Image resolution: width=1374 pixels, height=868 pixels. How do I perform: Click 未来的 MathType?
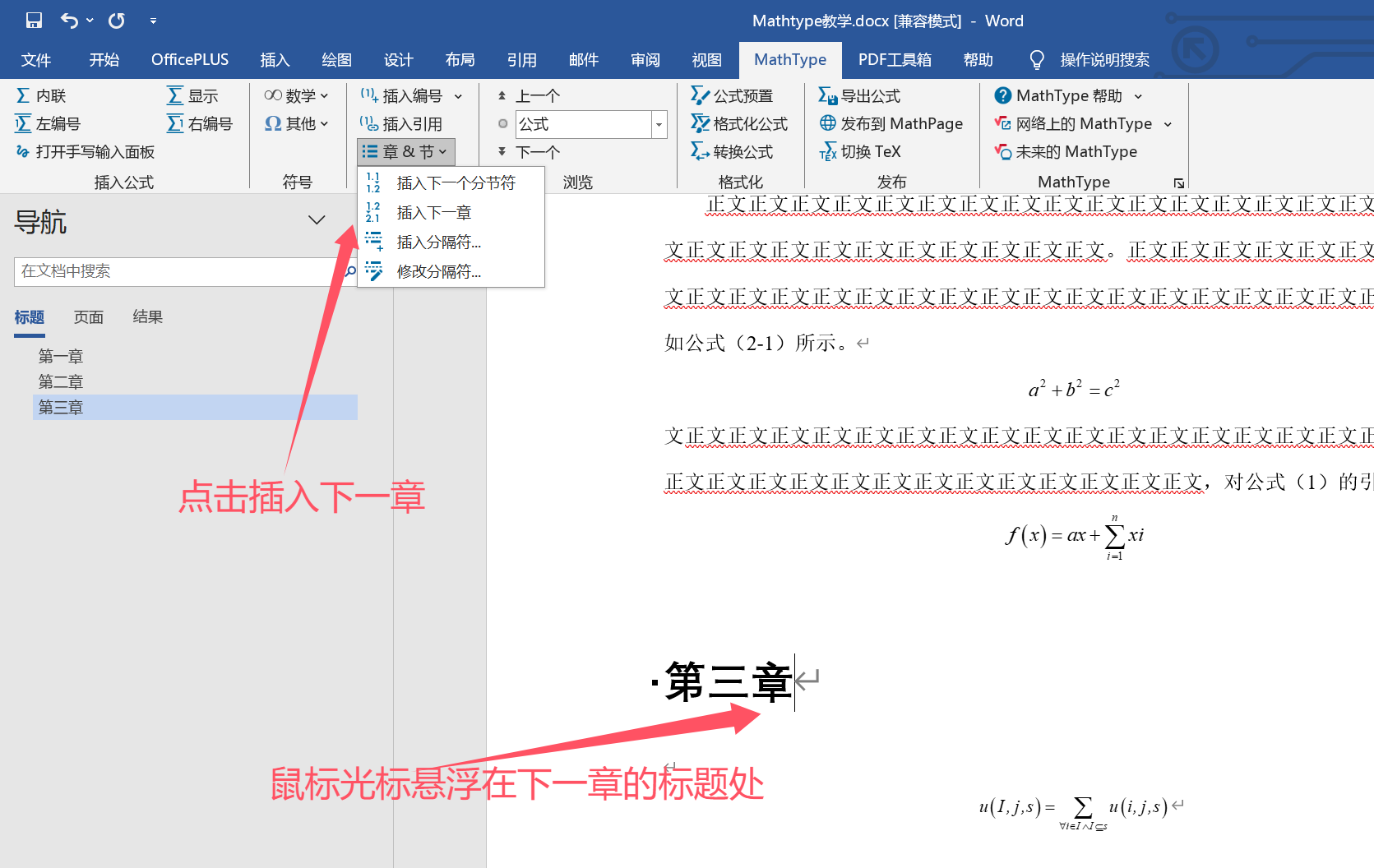[x=1066, y=152]
